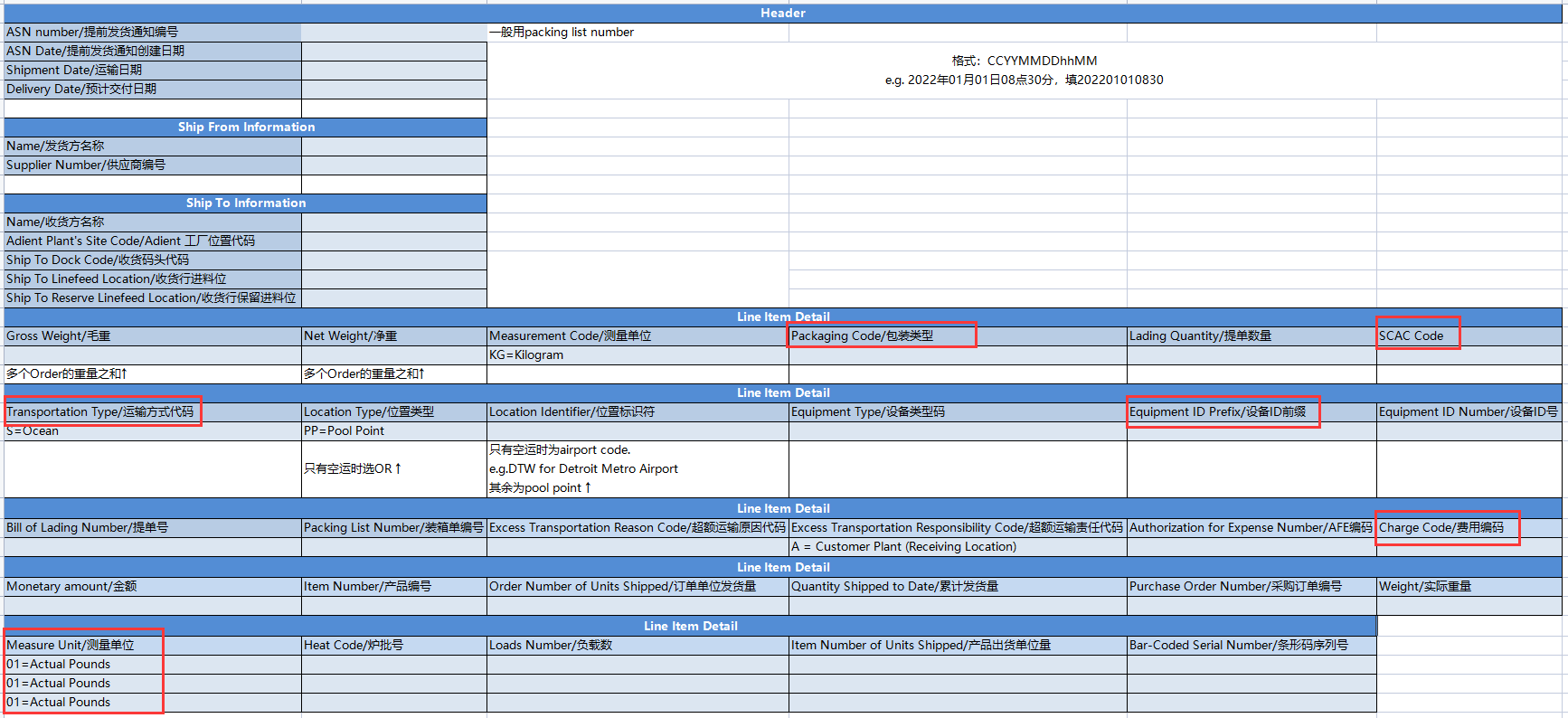Click the ASN number label cell
1568x718 pixels.
click(x=152, y=32)
